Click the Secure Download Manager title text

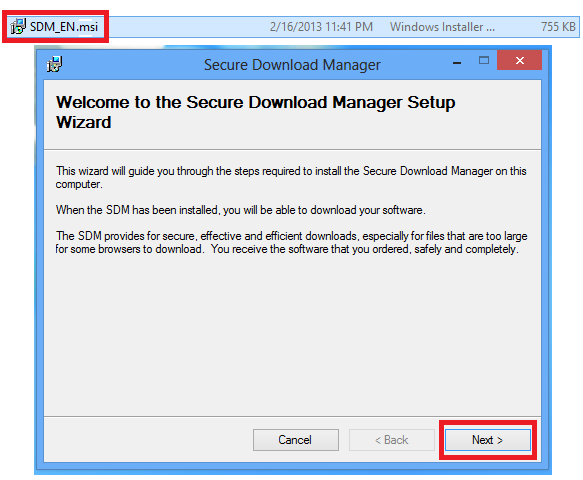point(292,65)
